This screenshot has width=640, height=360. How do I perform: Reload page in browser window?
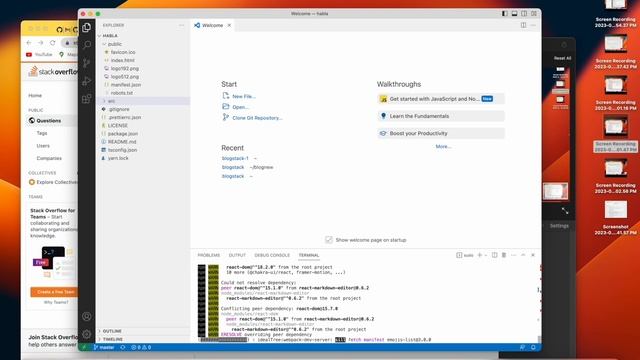[x=53, y=43]
